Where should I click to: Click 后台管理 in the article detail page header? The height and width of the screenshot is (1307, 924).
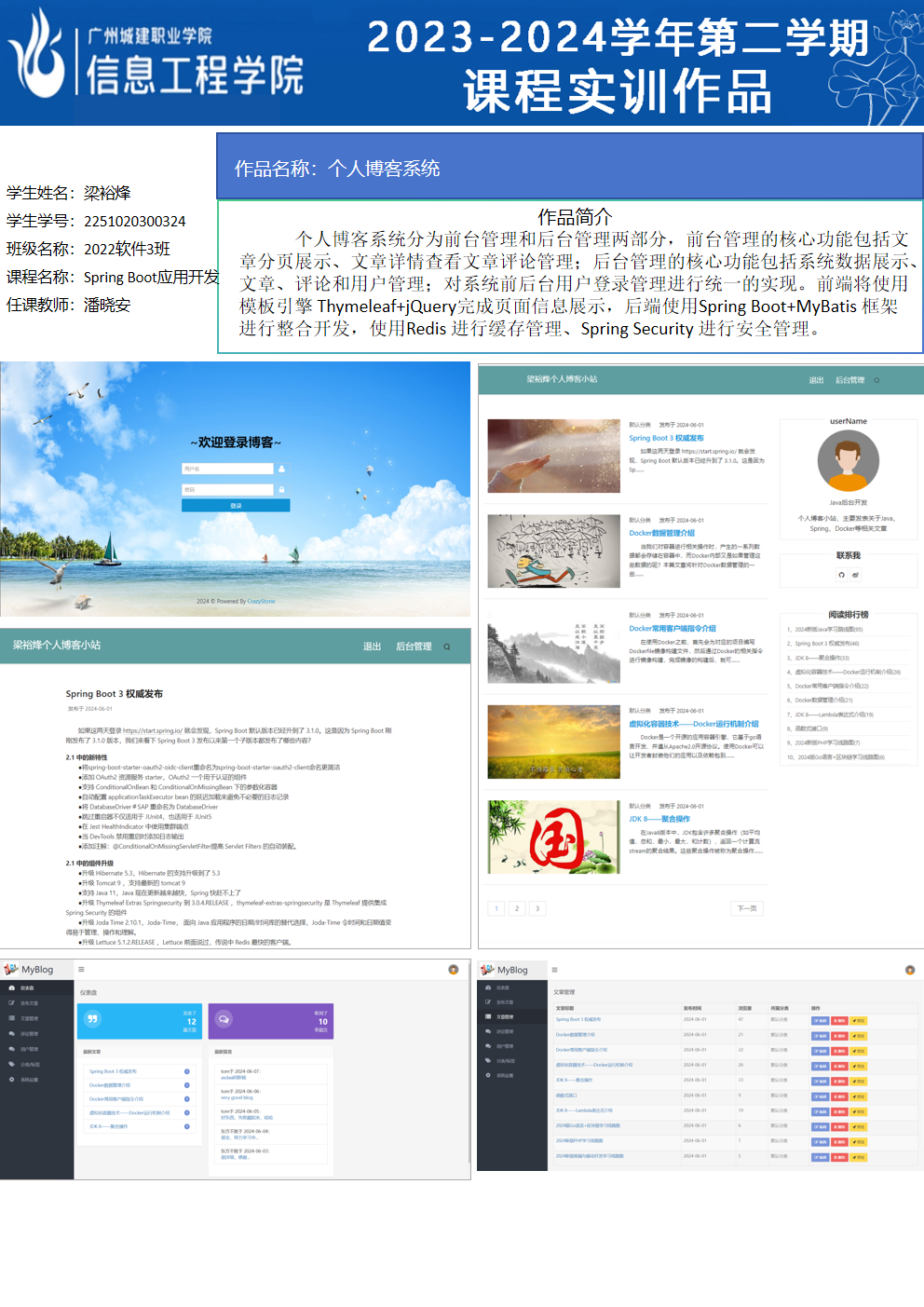click(414, 647)
